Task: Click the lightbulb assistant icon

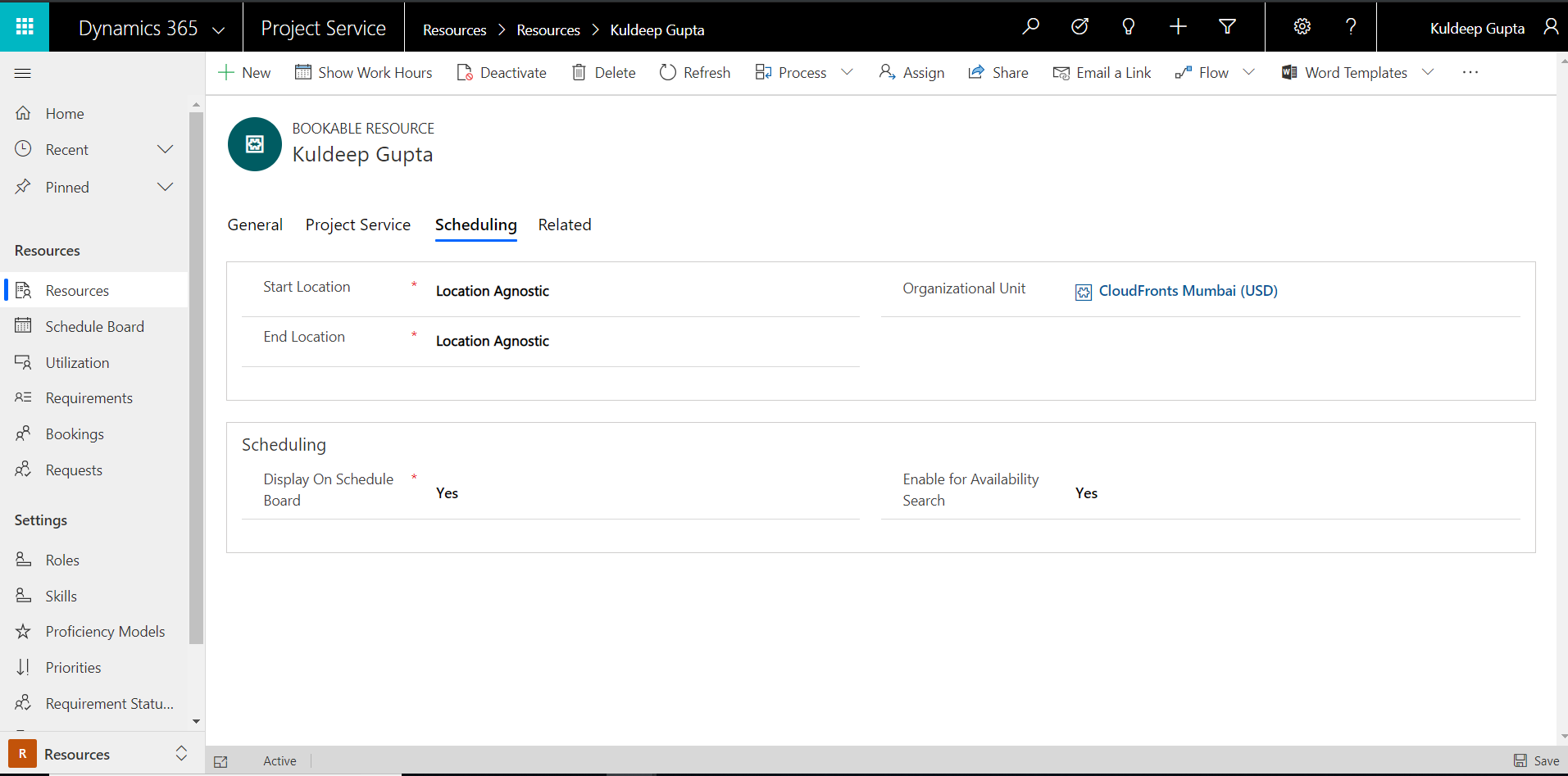Action: coord(1129,27)
